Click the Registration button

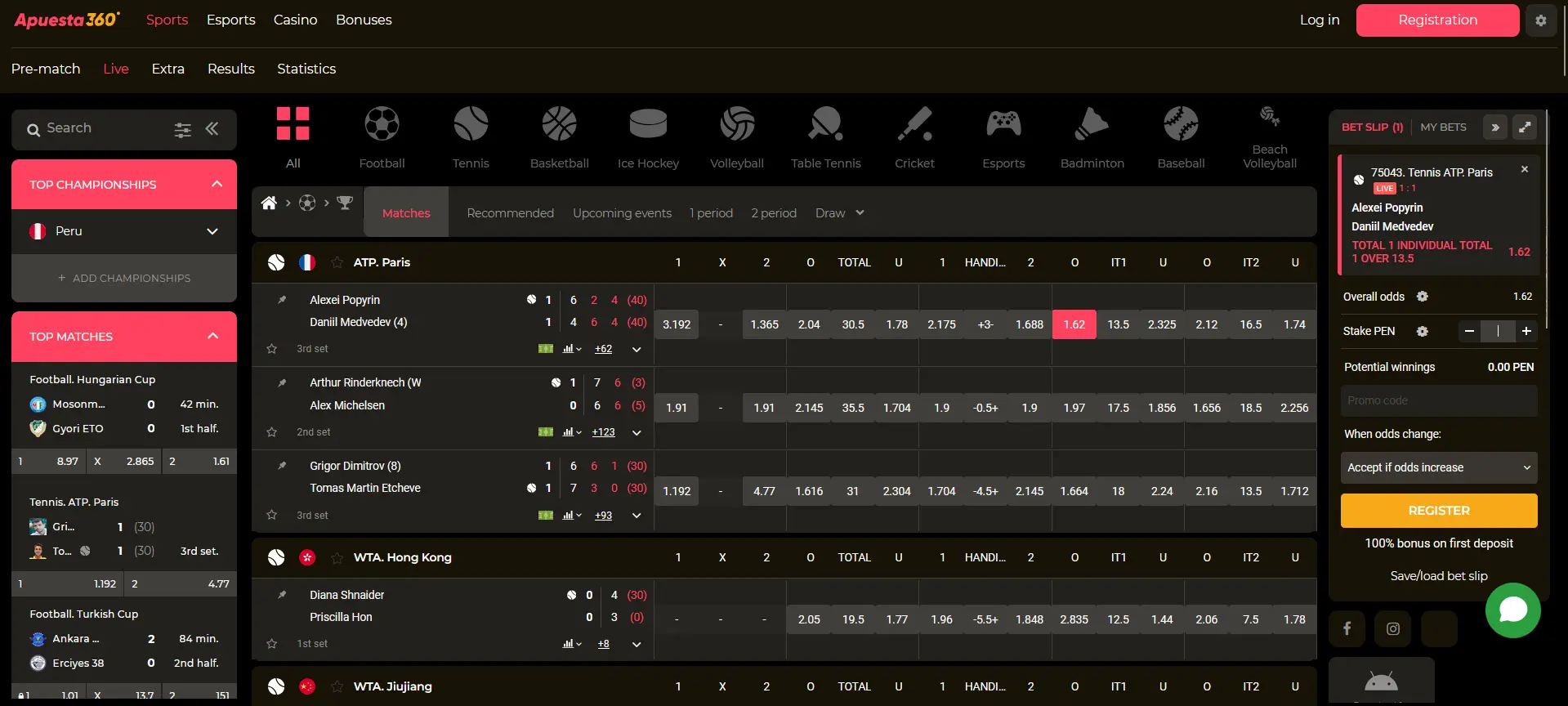pyautogui.click(x=1437, y=20)
